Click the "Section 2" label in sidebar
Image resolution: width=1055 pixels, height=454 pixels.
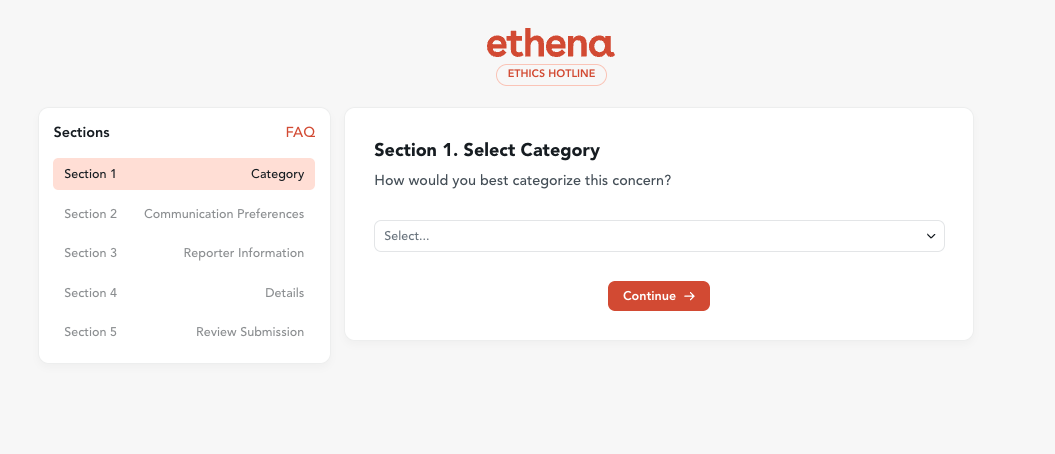coord(90,214)
